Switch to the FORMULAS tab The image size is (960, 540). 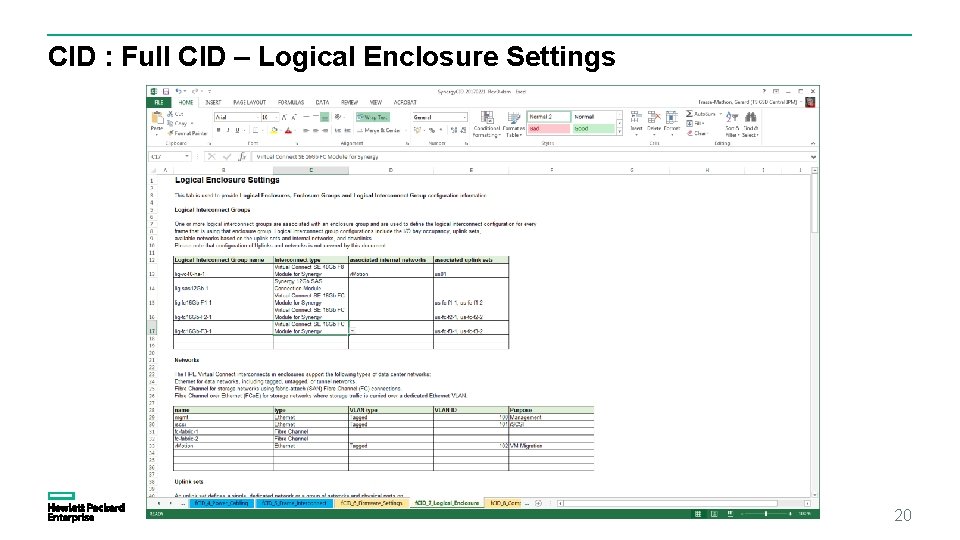click(x=291, y=102)
